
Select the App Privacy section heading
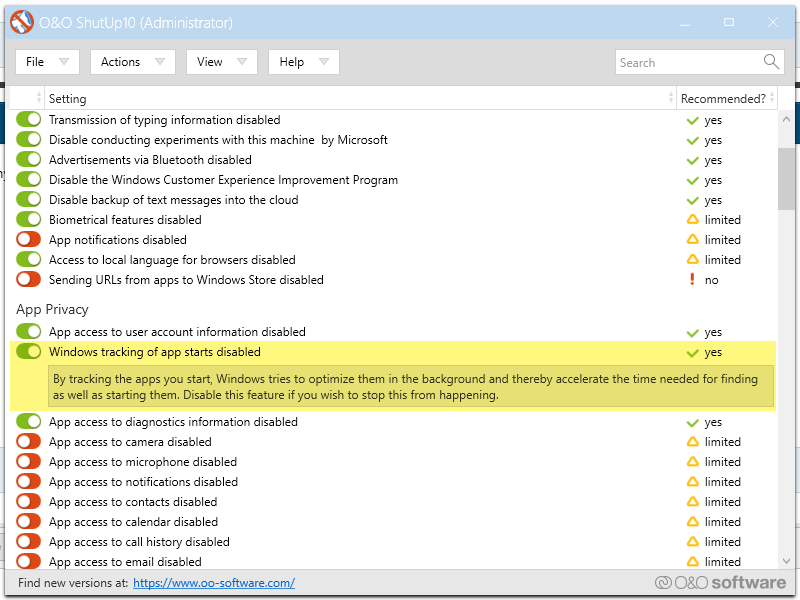[x=52, y=310]
